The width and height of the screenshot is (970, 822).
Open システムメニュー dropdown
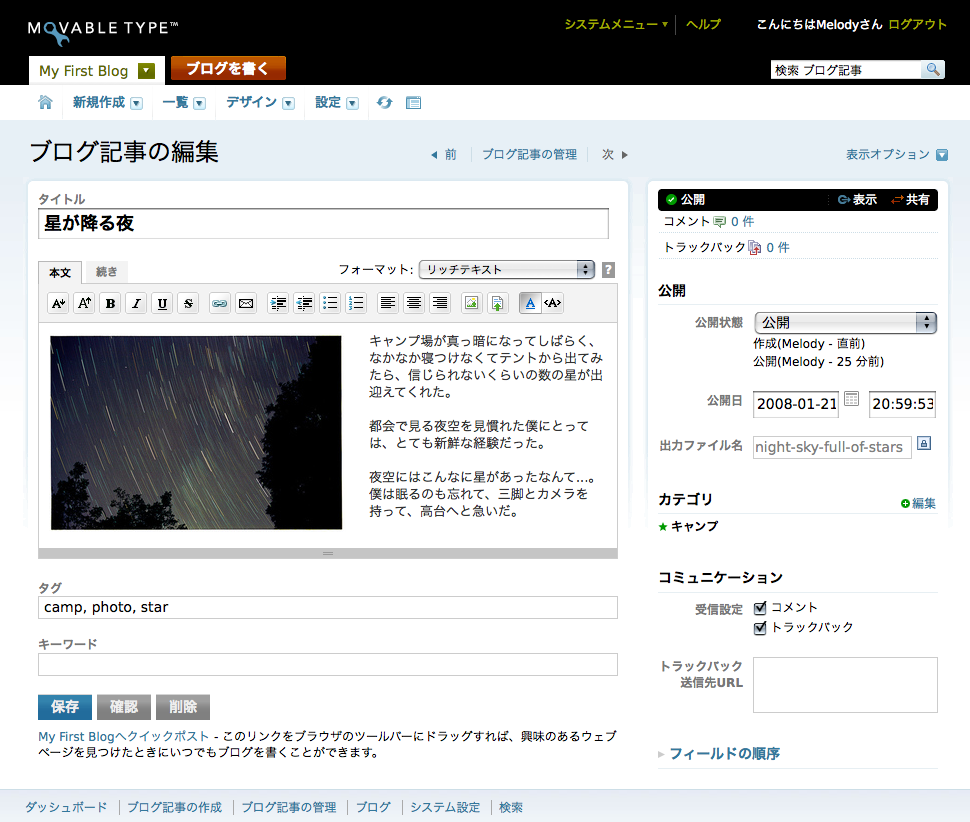616,24
